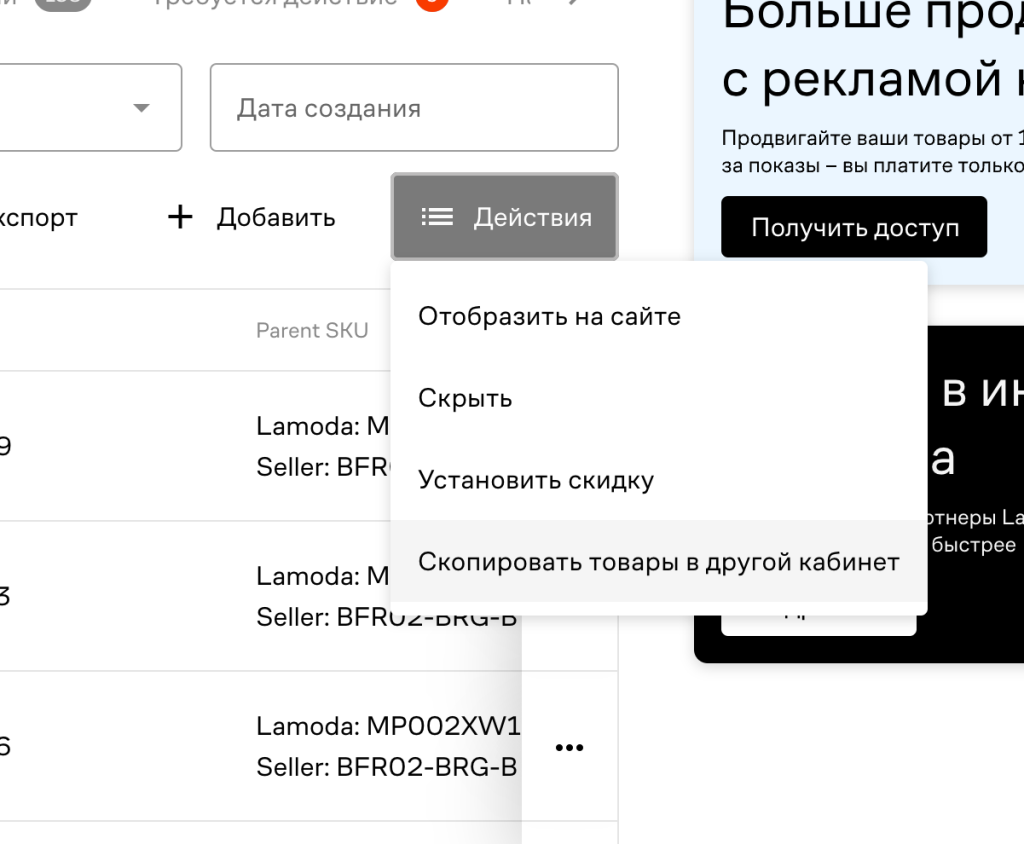Screen dimensions: 1024x844
Task: Click the Добавить button label
Action: coord(276,218)
